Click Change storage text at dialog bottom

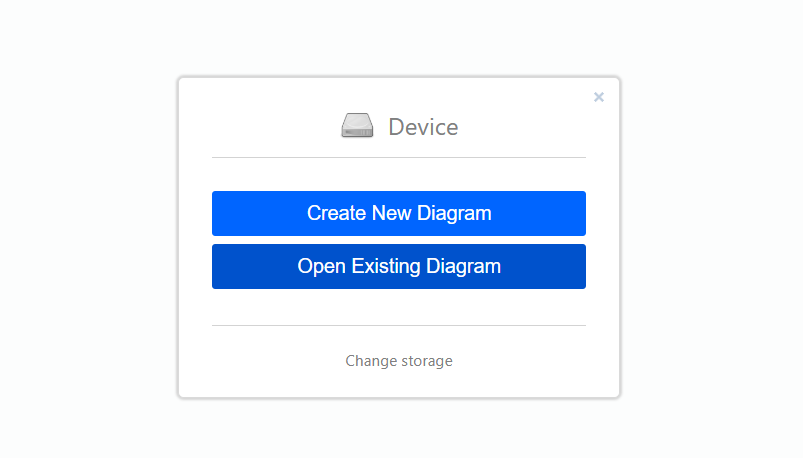(x=399, y=361)
